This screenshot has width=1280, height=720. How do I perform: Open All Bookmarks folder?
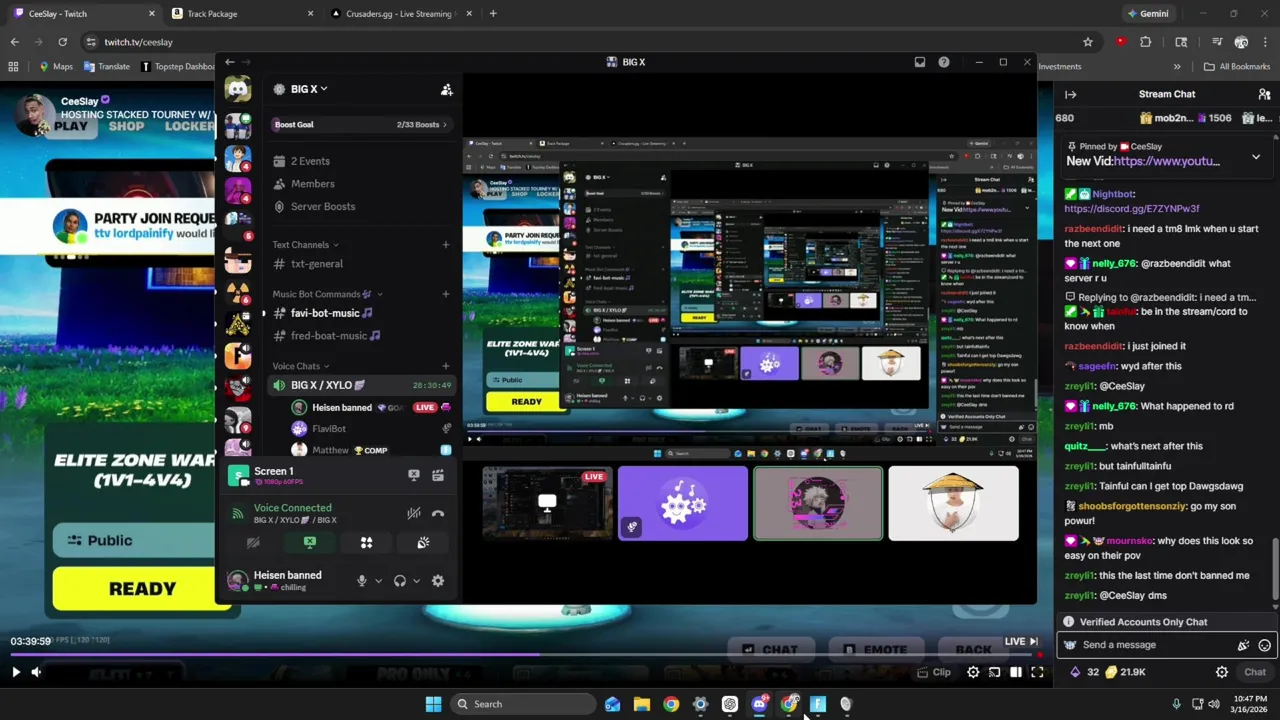click(x=1237, y=67)
